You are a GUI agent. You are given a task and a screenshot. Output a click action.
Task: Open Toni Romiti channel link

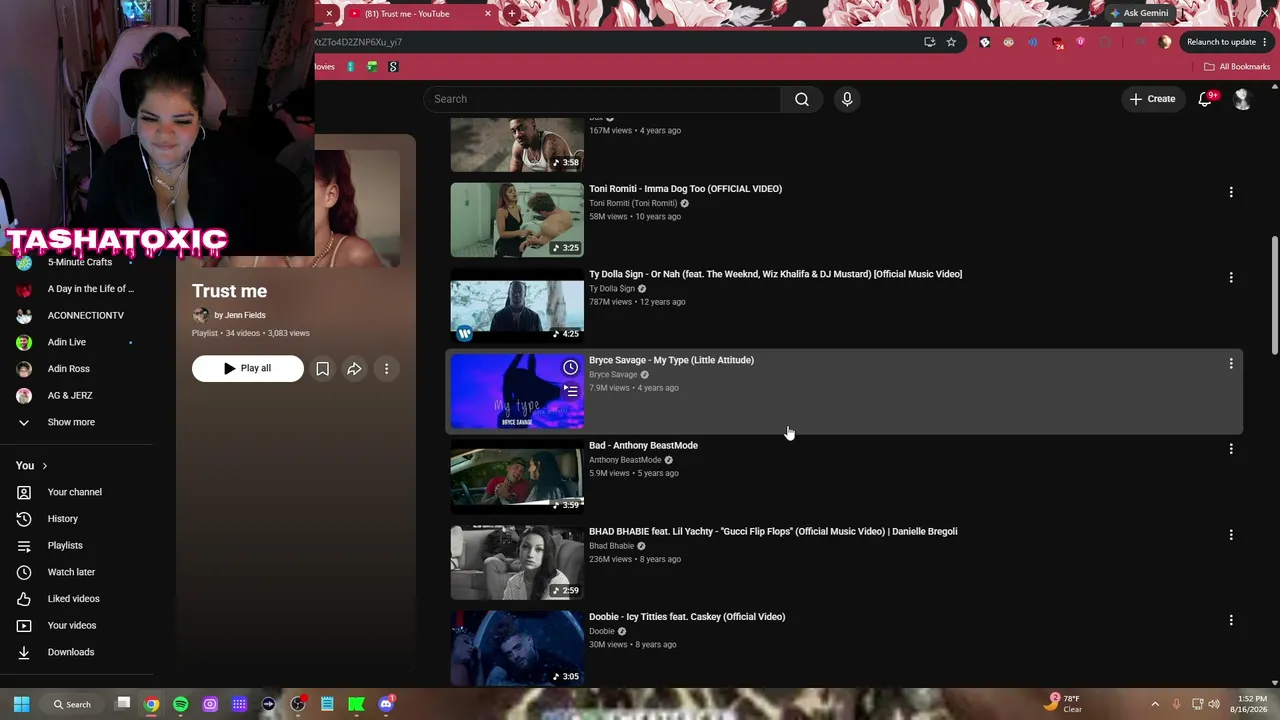click(x=633, y=203)
